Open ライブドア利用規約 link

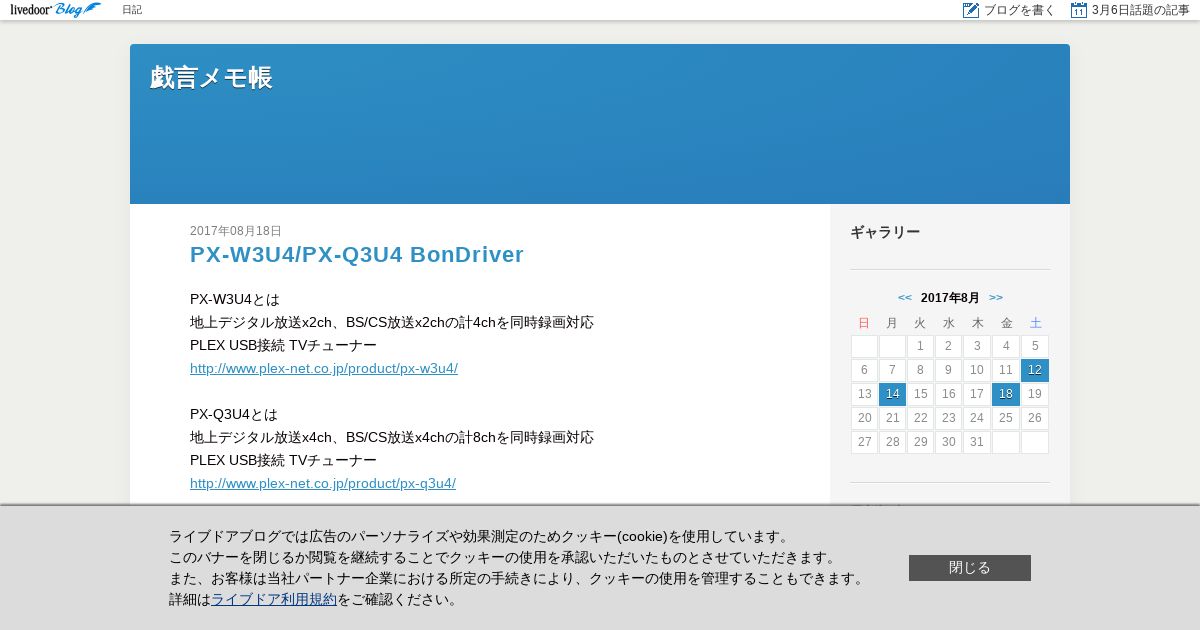point(274,599)
